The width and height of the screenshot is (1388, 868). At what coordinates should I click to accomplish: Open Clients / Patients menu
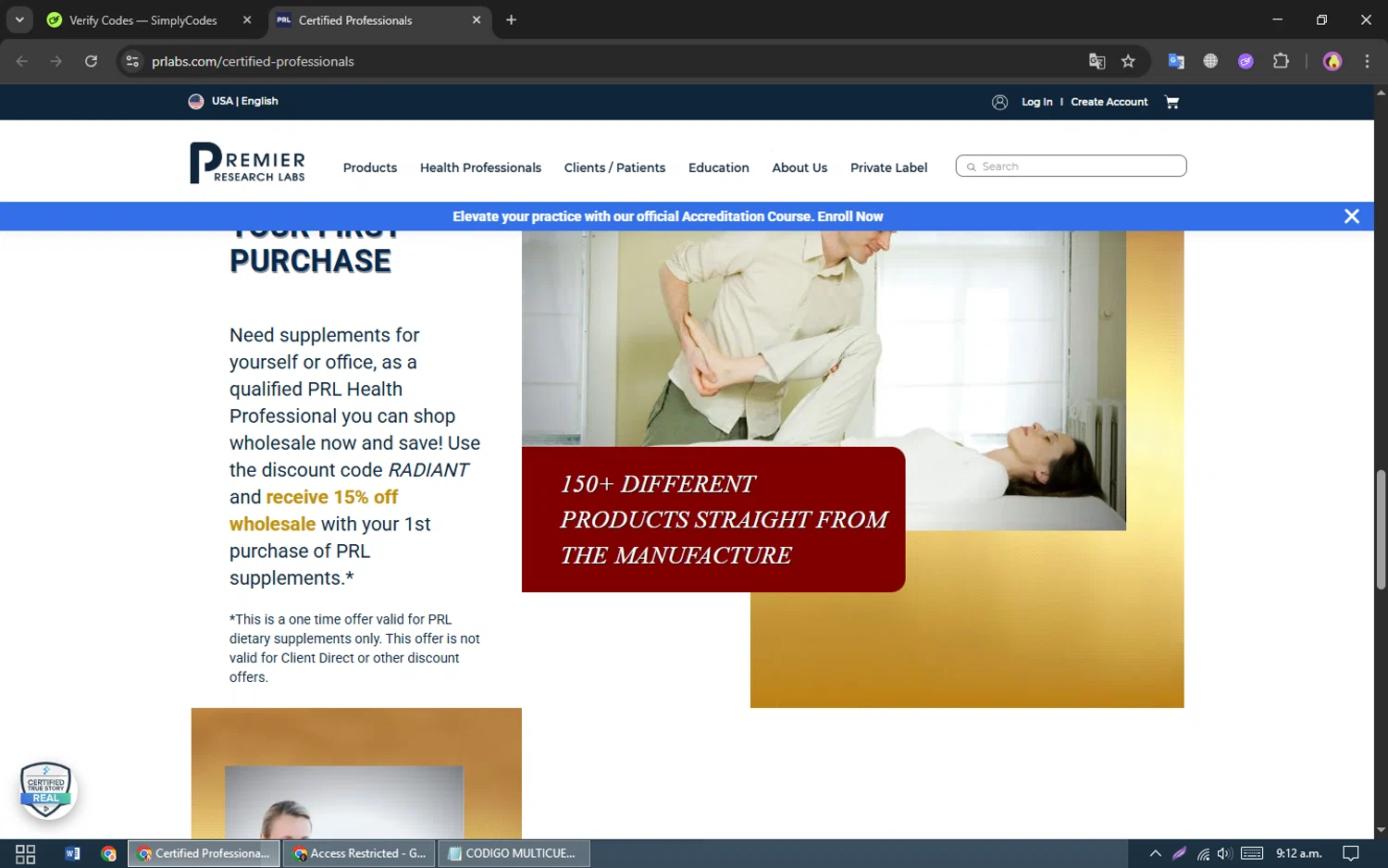(x=614, y=167)
